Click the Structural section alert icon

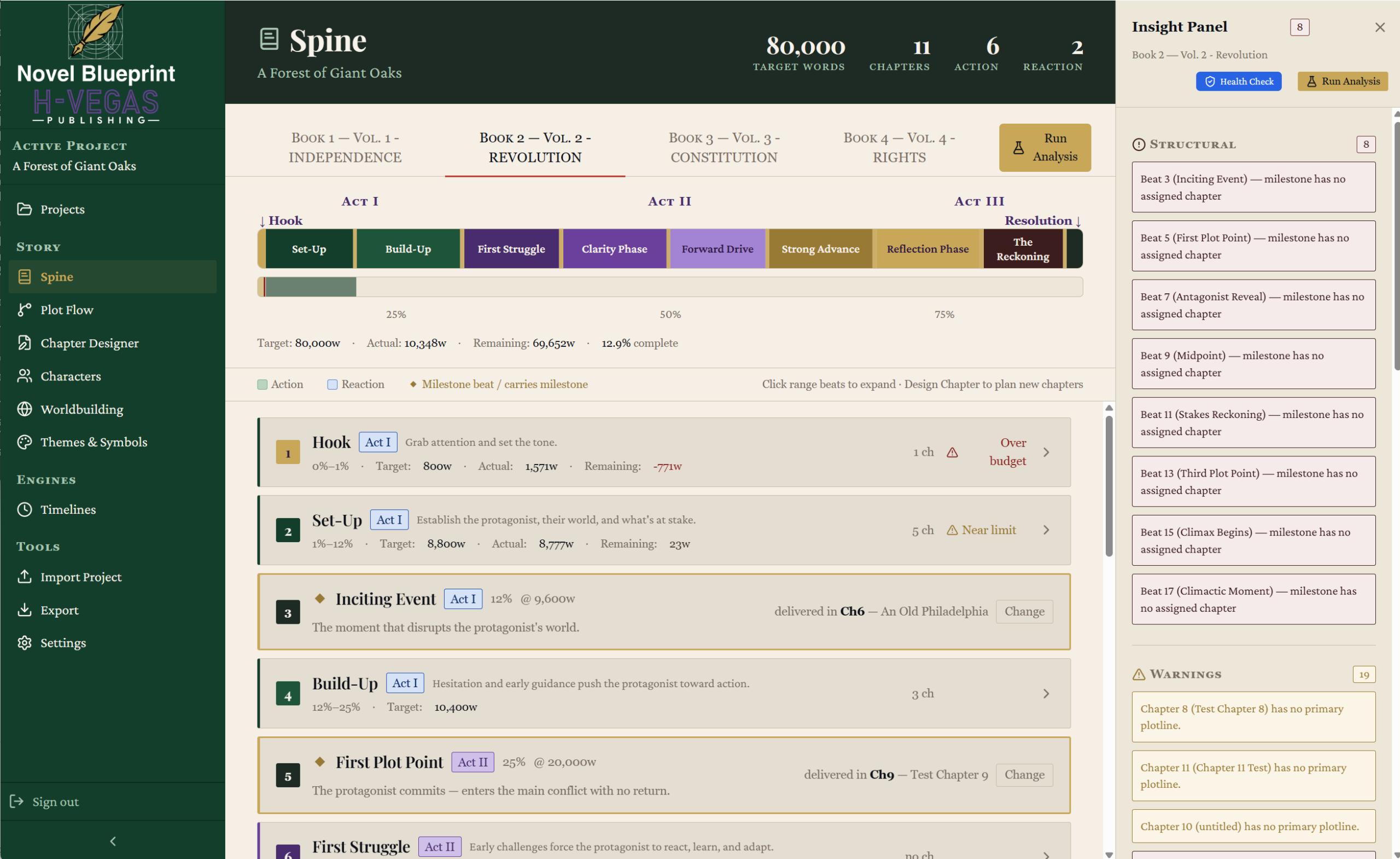[x=1139, y=144]
